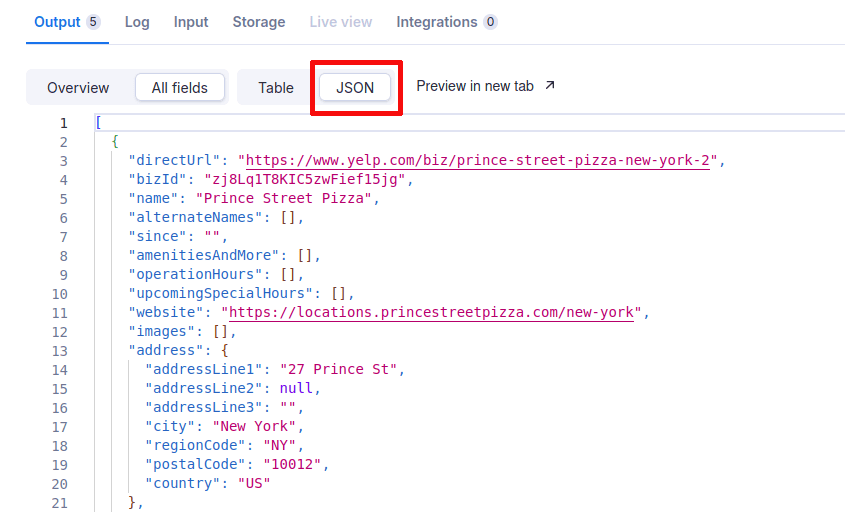The height and width of the screenshot is (512, 845).
Task: Click the "images" key
Action: coord(162,331)
